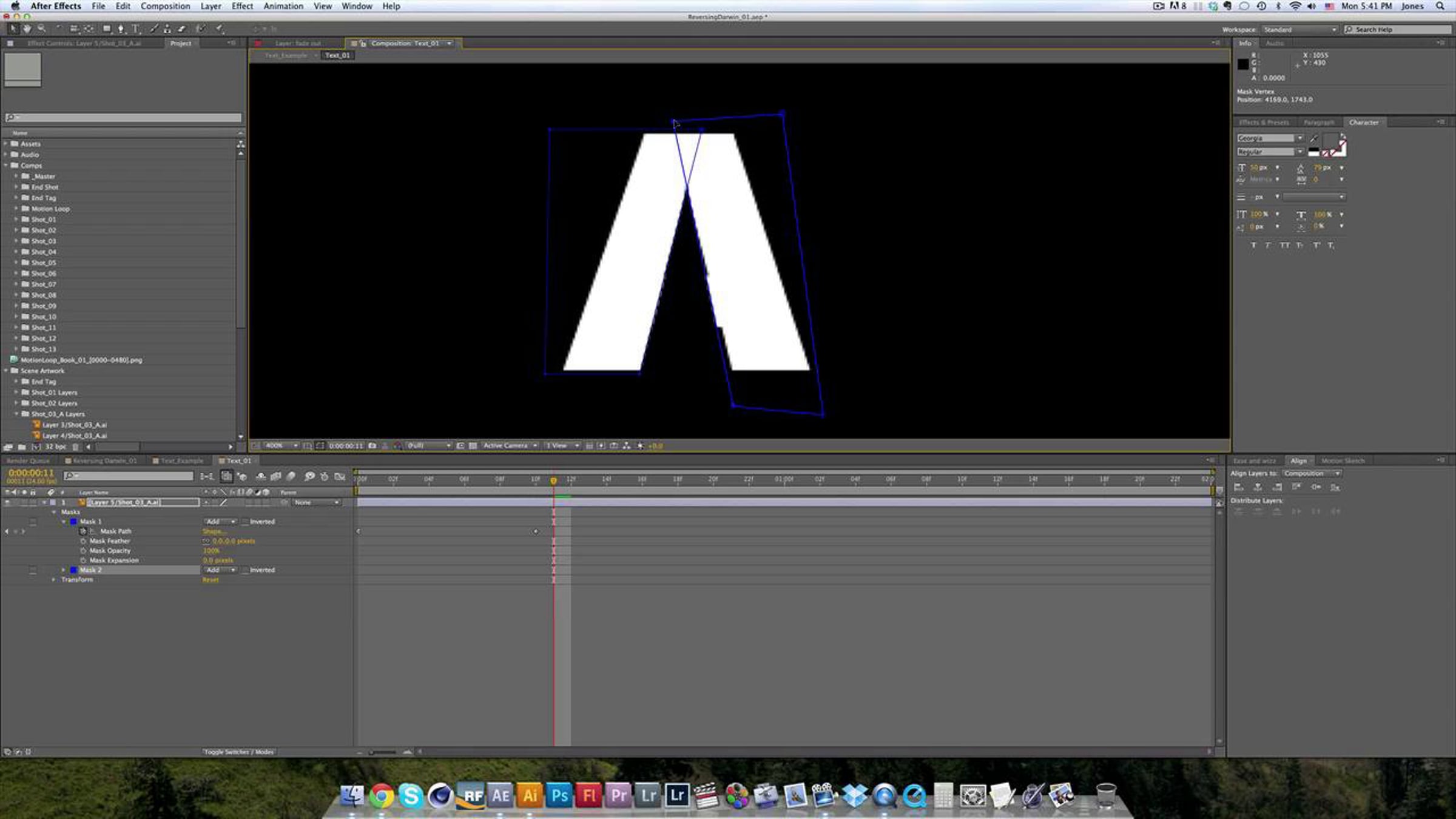Open the Effect menu

coord(242,6)
